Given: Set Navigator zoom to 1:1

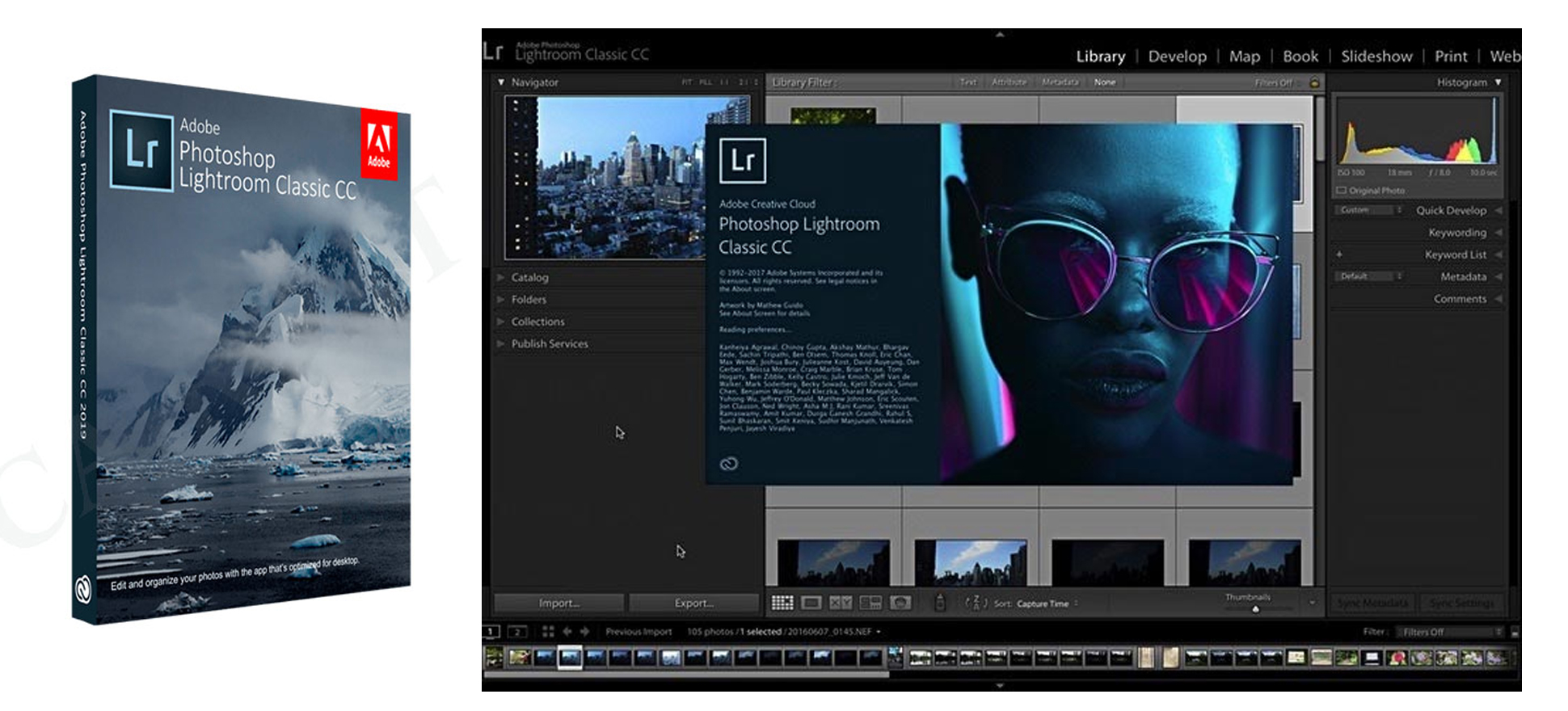Looking at the screenshot, I should tap(724, 82).
